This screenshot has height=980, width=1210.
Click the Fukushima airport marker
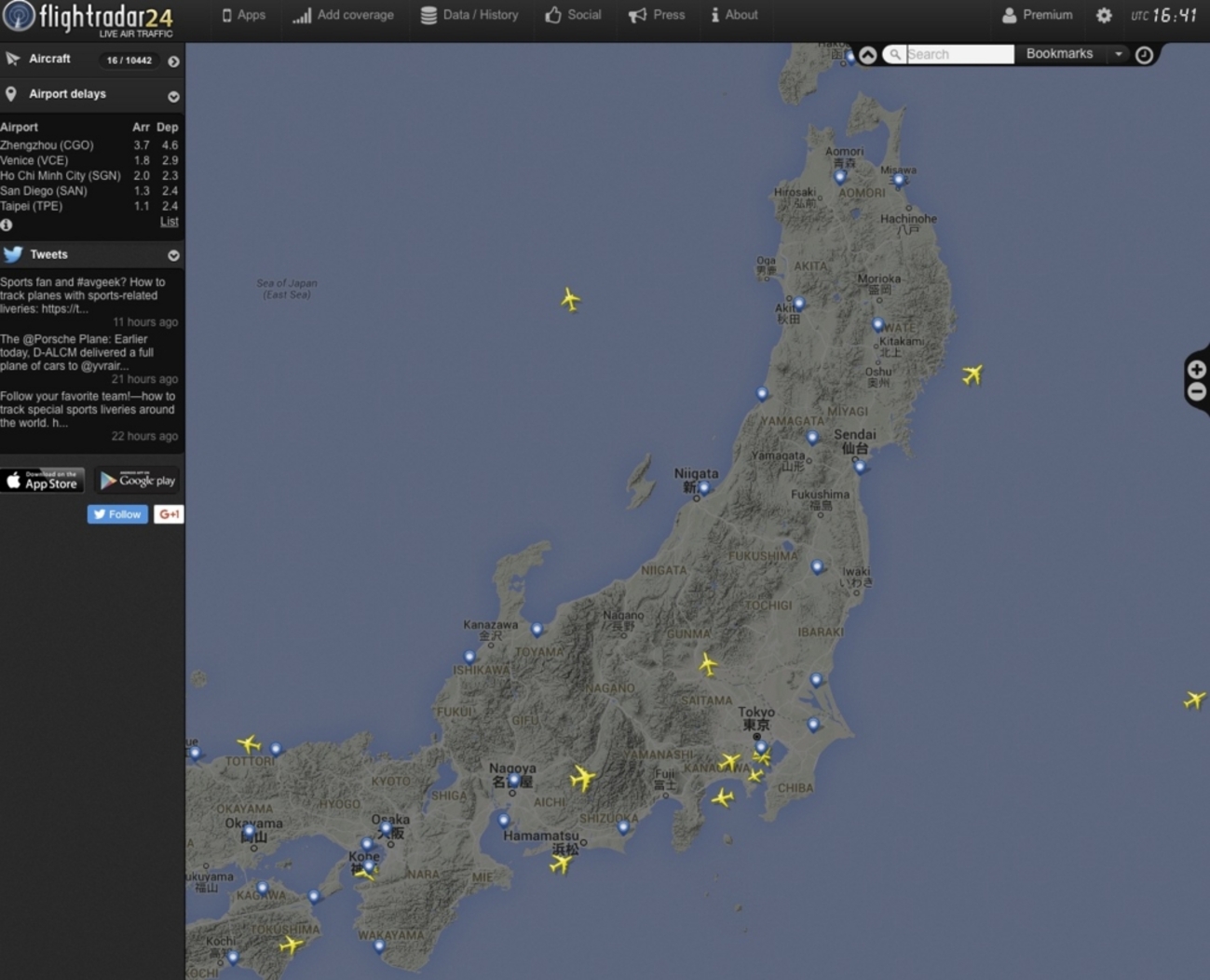tap(817, 566)
